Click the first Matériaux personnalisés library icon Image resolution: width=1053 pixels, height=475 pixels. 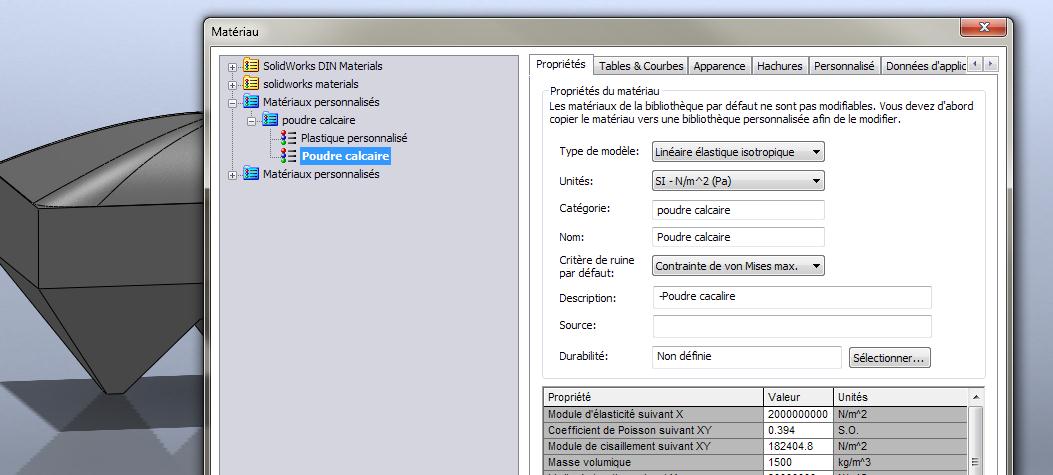point(250,102)
